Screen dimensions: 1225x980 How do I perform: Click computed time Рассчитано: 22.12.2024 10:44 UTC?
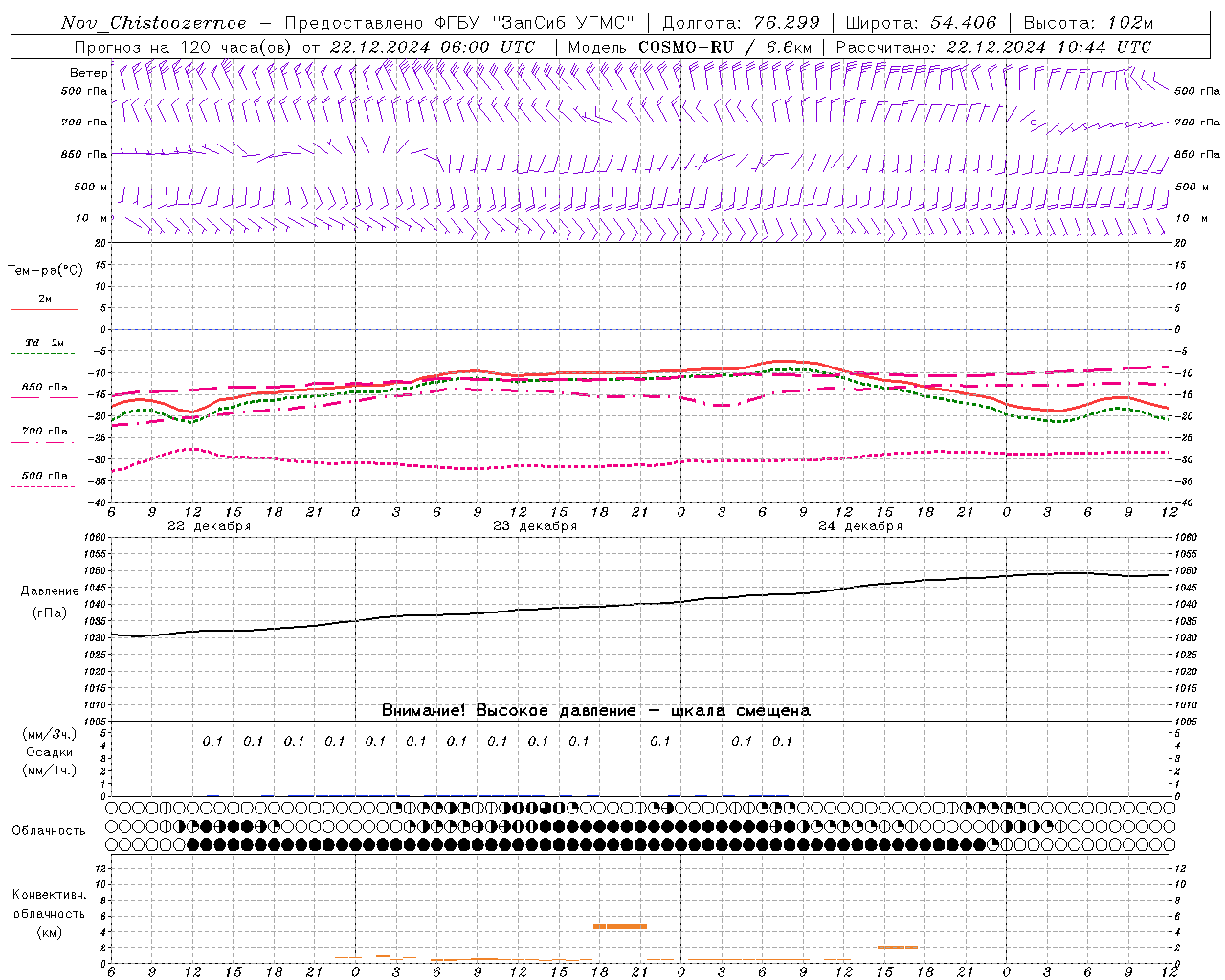click(993, 47)
